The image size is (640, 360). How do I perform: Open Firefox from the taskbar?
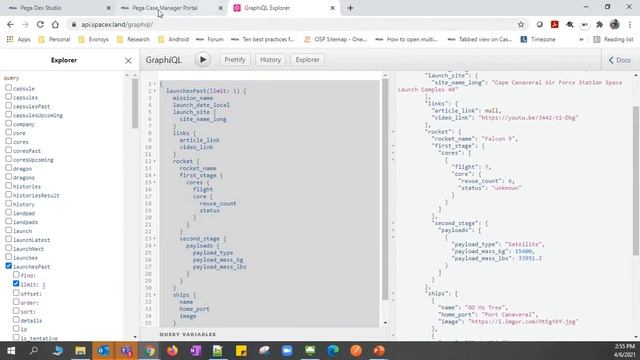(172, 351)
